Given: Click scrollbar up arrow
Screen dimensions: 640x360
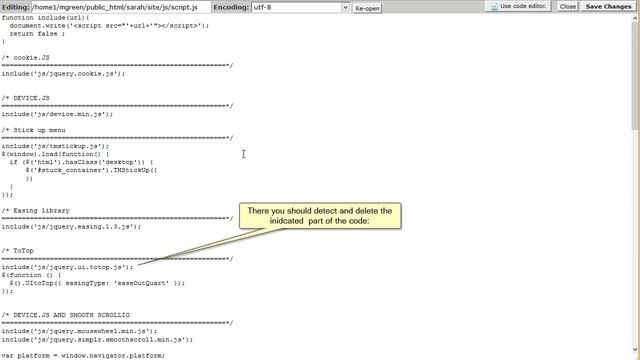Looking at the screenshot, I should (x=636, y=18).
